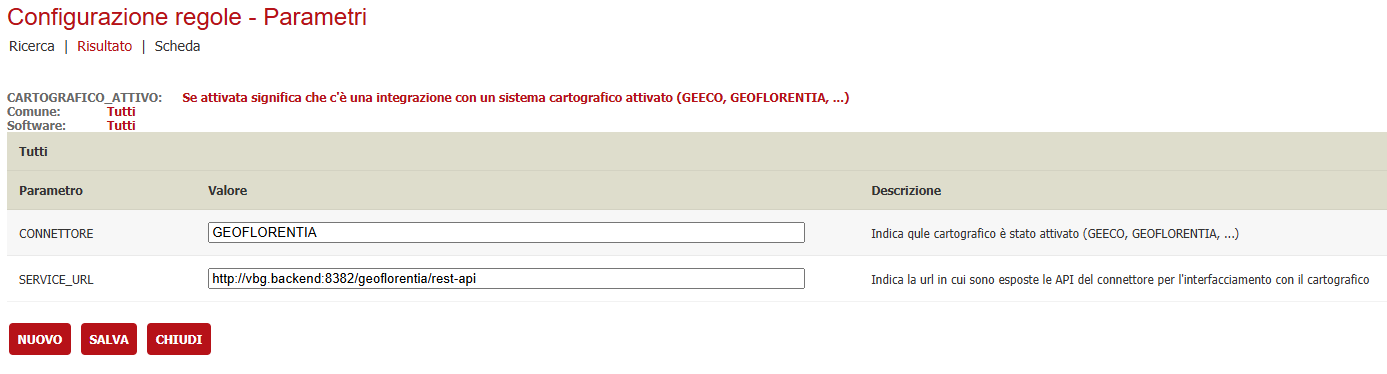Select the Tutti section header row
1387x374 pixels.
(697, 152)
